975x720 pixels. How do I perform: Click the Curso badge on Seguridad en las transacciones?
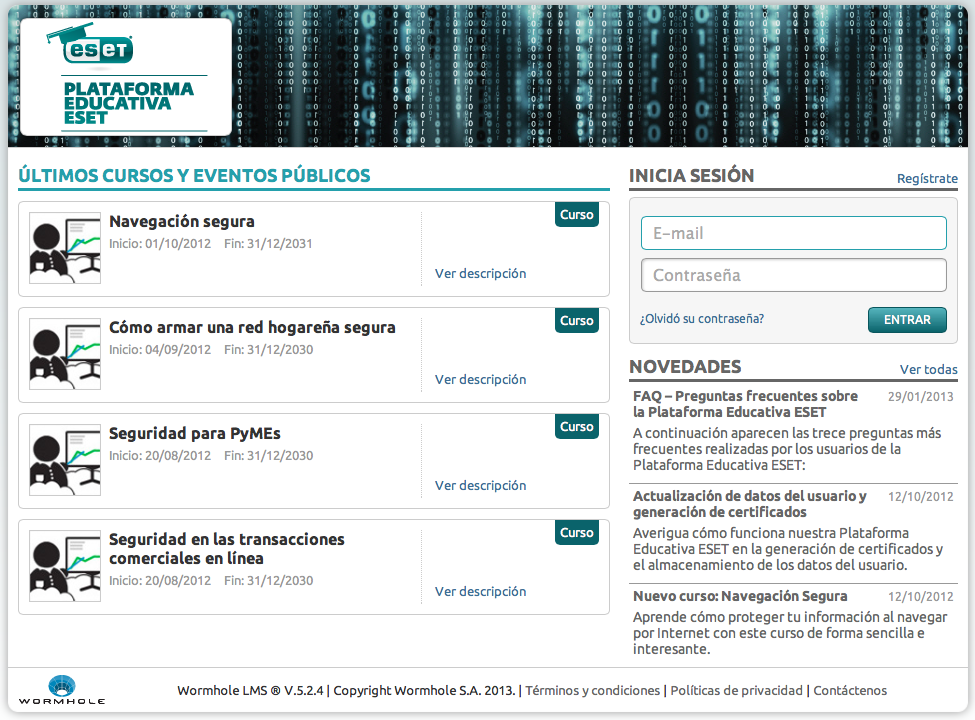[x=576, y=533]
